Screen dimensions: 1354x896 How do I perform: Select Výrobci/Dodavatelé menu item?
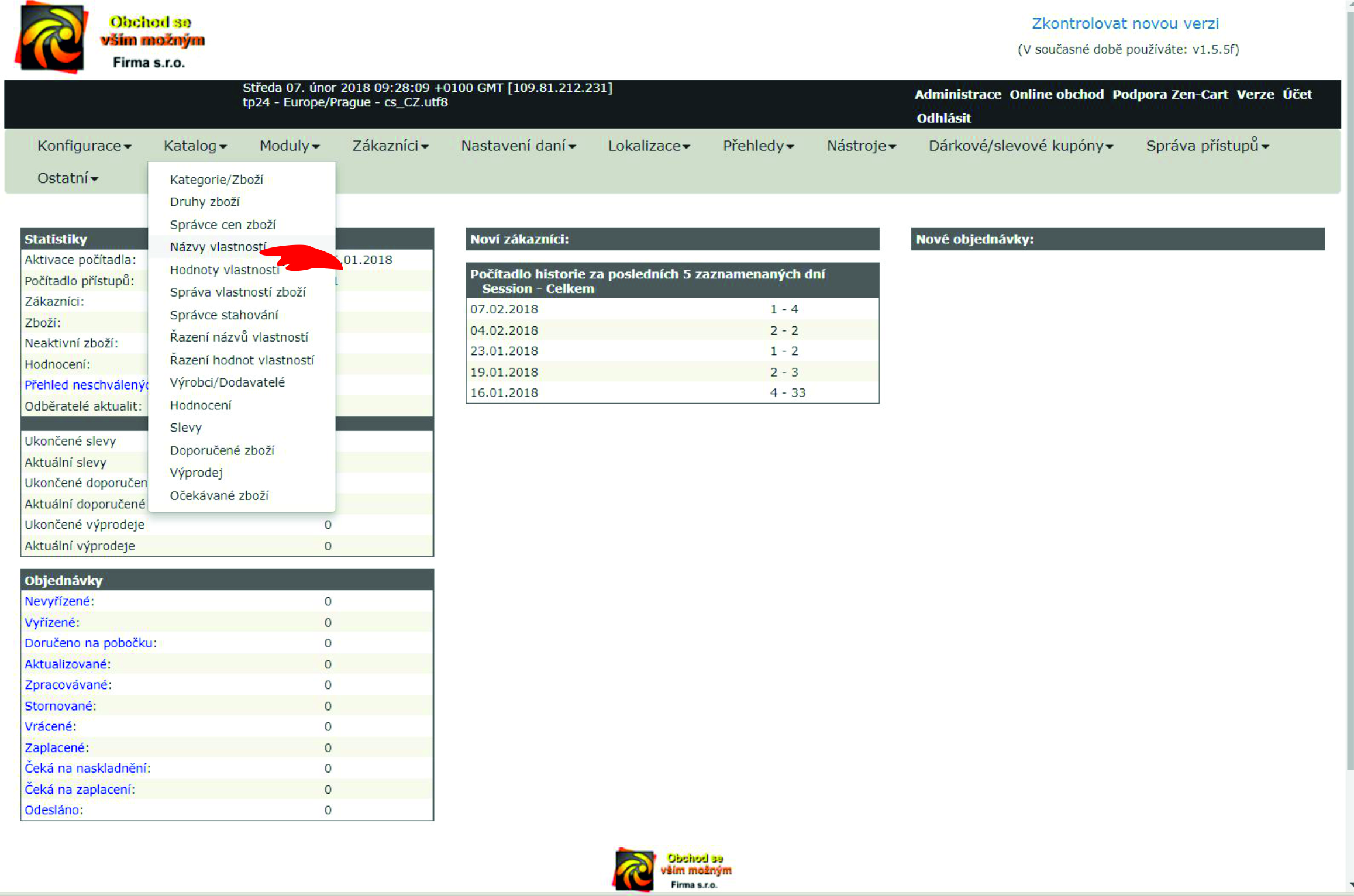[227, 382]
